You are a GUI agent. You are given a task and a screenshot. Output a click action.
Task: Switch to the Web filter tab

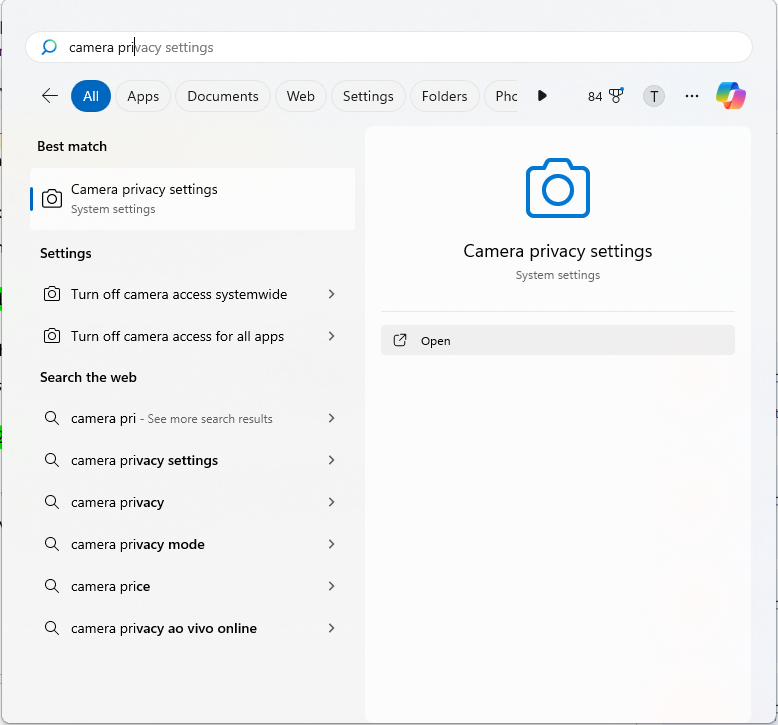pos(300,96)
